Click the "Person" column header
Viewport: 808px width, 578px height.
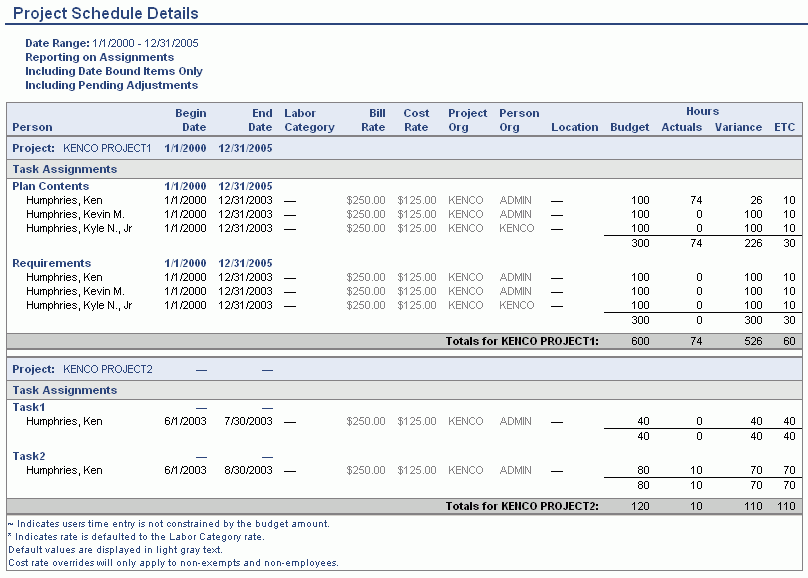coord(32,127)
